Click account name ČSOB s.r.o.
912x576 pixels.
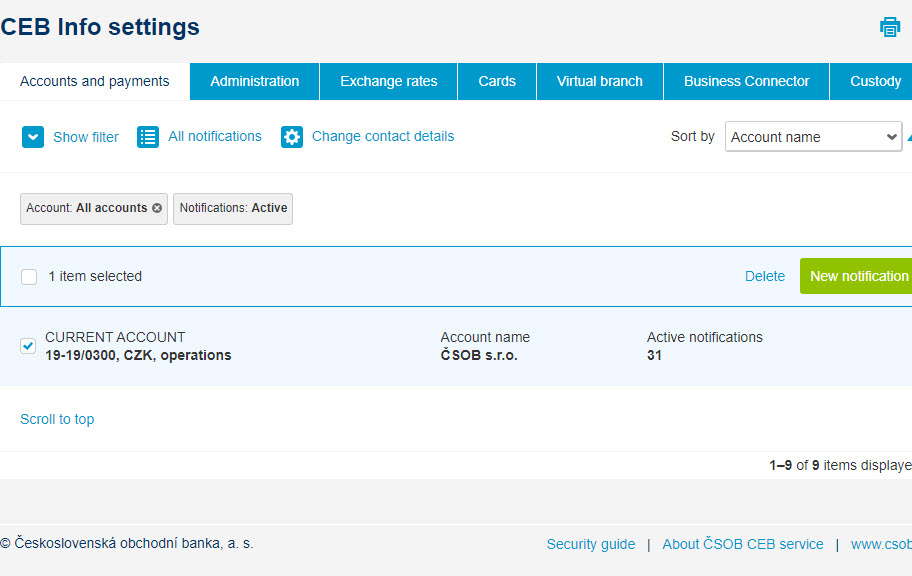pos(479,355)
